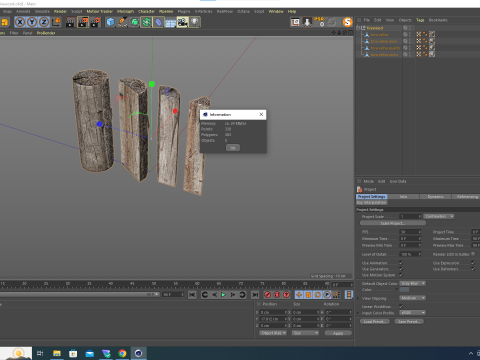
Task: Click the PSR reset icon
Action: click(x=319, y=22)
